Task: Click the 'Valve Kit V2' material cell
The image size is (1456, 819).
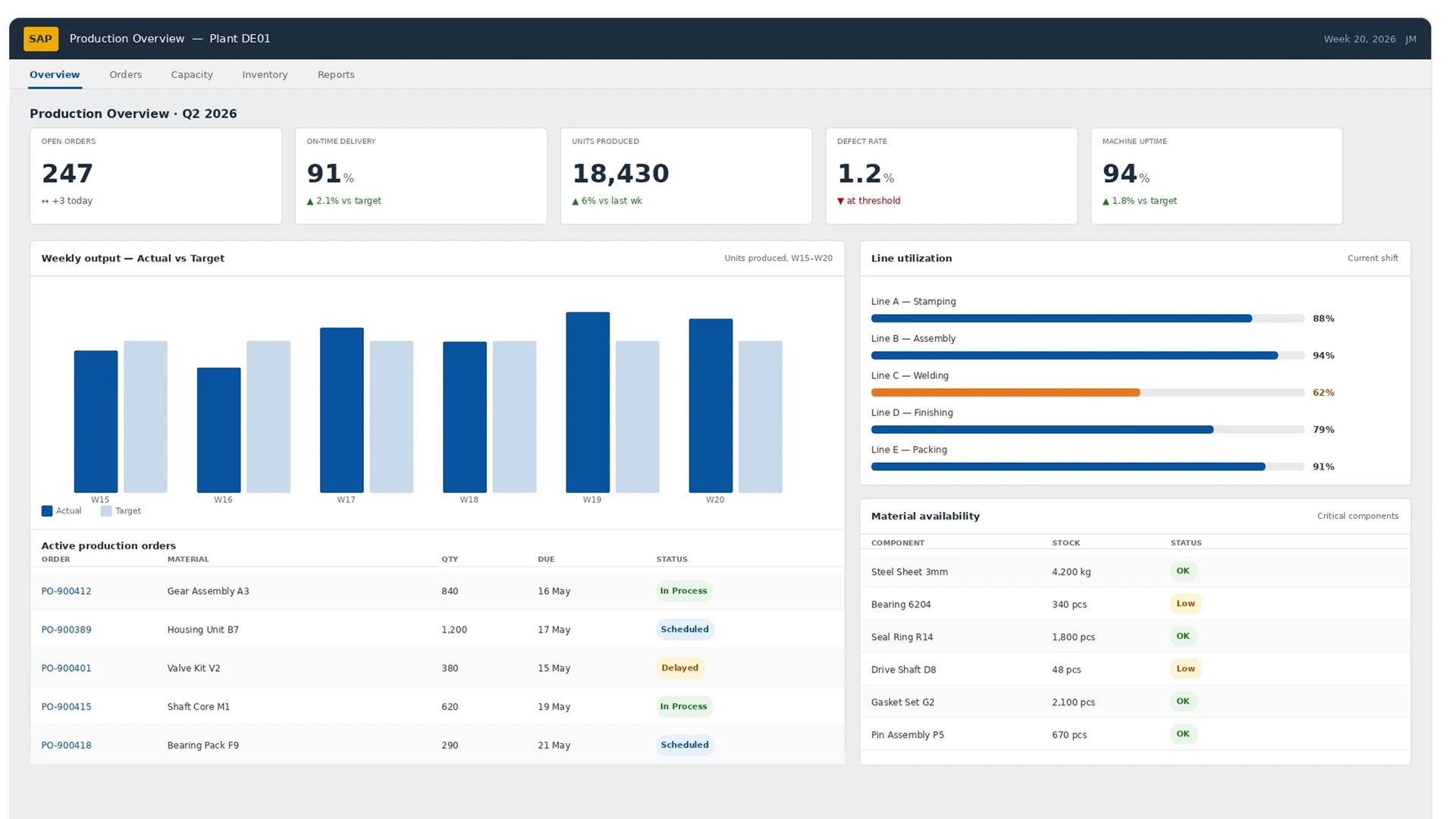Action: [x=193, y=669]
